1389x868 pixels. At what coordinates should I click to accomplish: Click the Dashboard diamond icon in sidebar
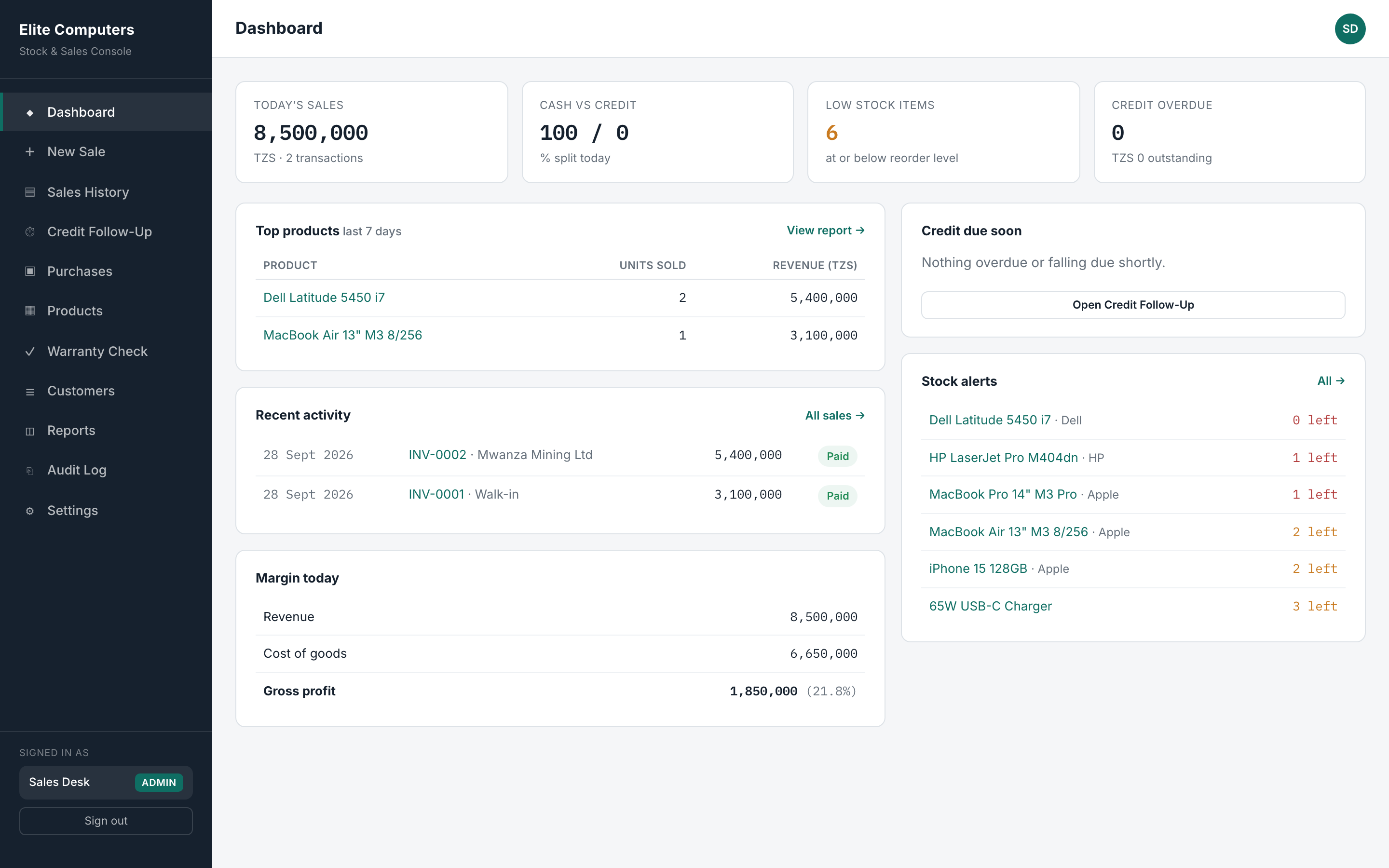tap(30, 112)
